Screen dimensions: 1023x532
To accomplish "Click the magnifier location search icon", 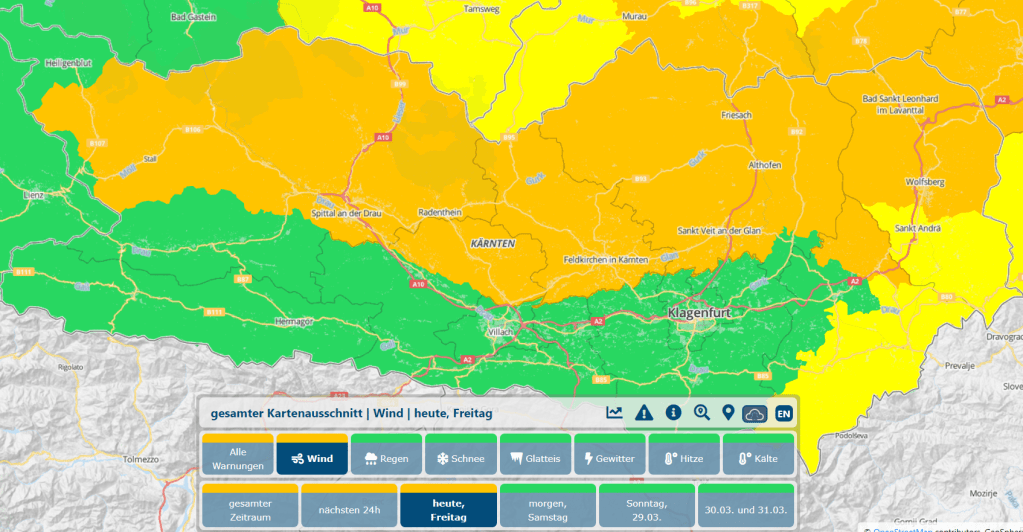I will (702, 412).
